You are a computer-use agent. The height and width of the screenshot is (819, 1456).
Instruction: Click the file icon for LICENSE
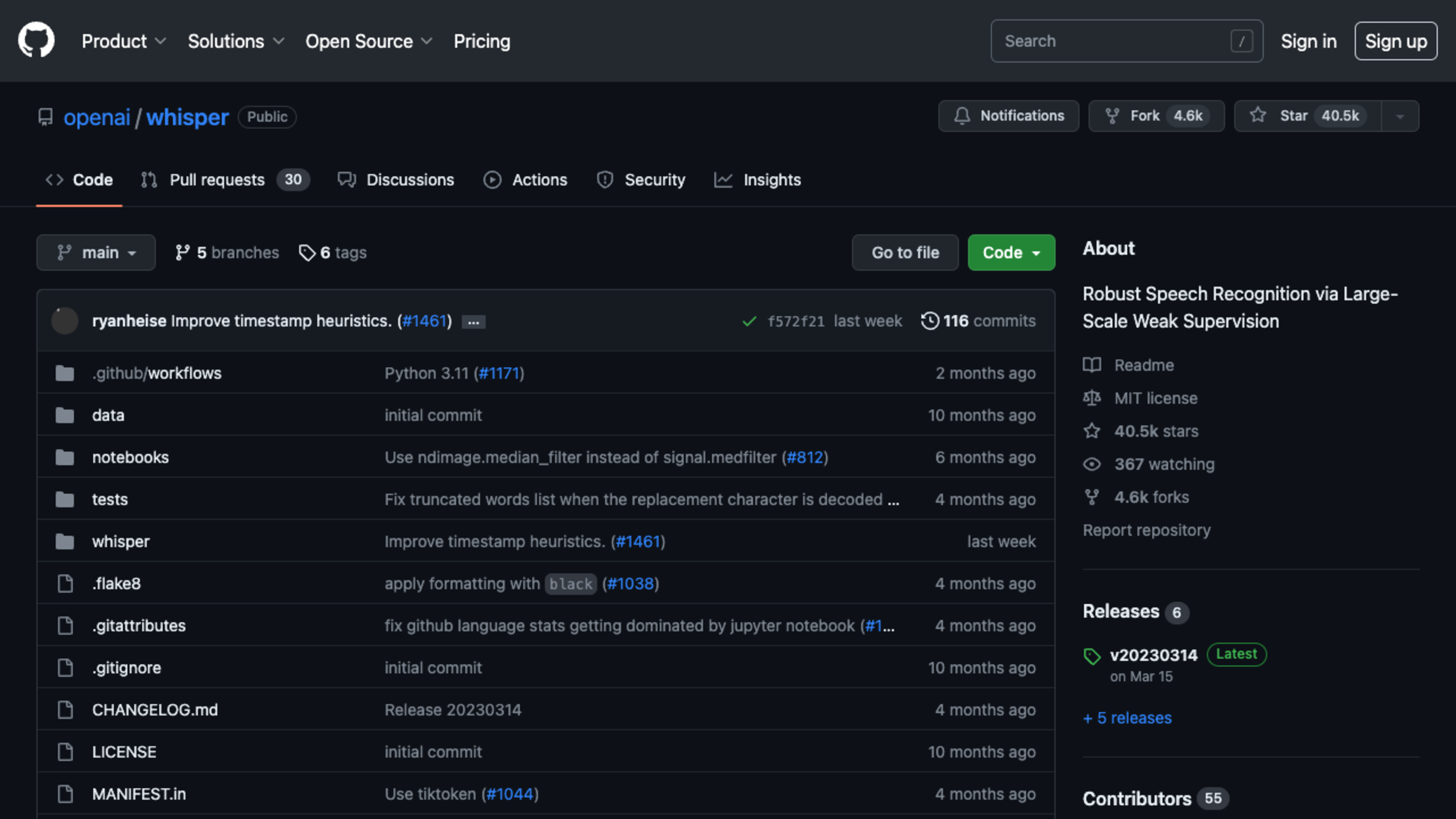(66, 752)
